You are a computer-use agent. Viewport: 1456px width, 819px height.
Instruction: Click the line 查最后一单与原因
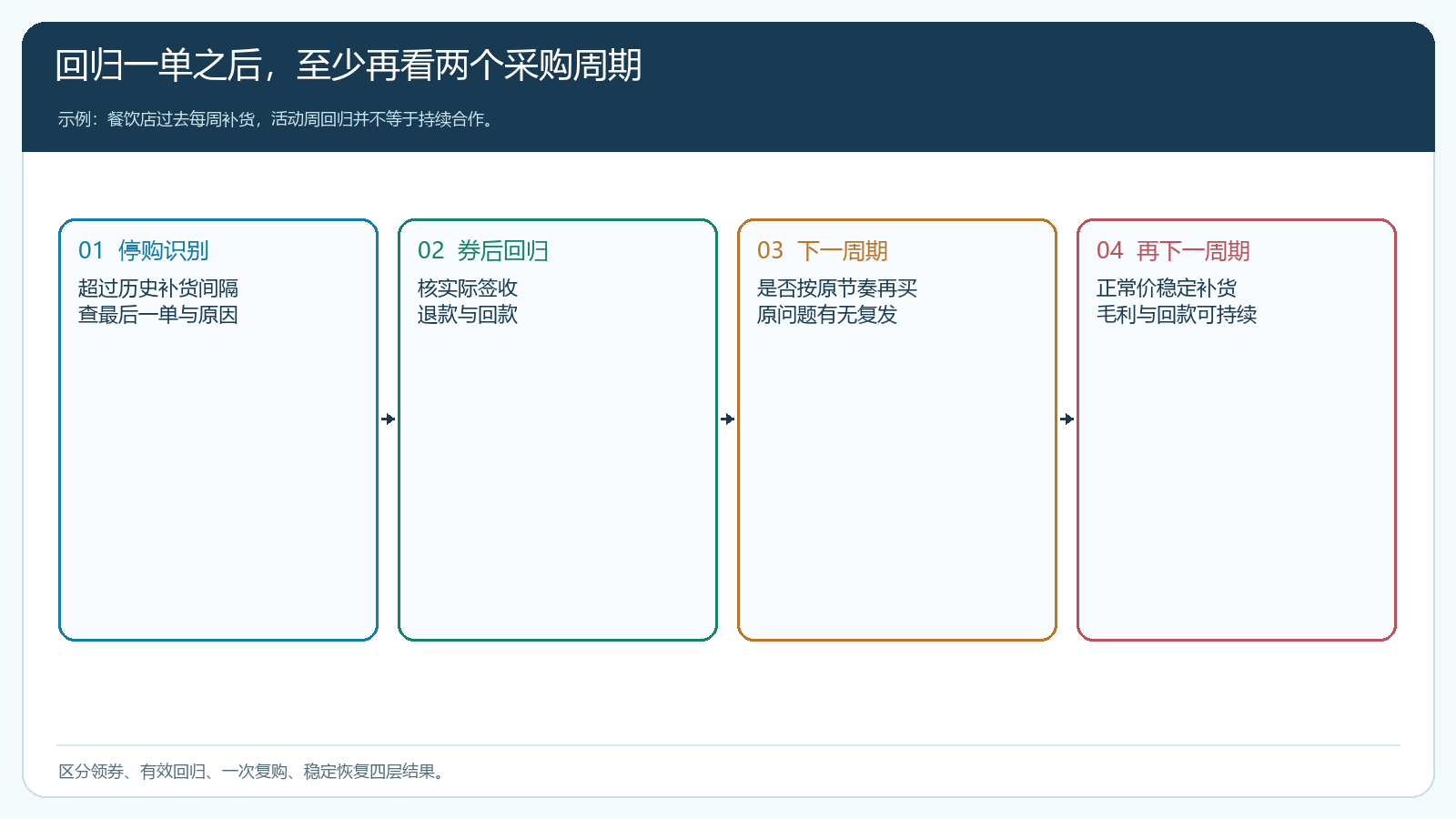(x=158, y=315)
